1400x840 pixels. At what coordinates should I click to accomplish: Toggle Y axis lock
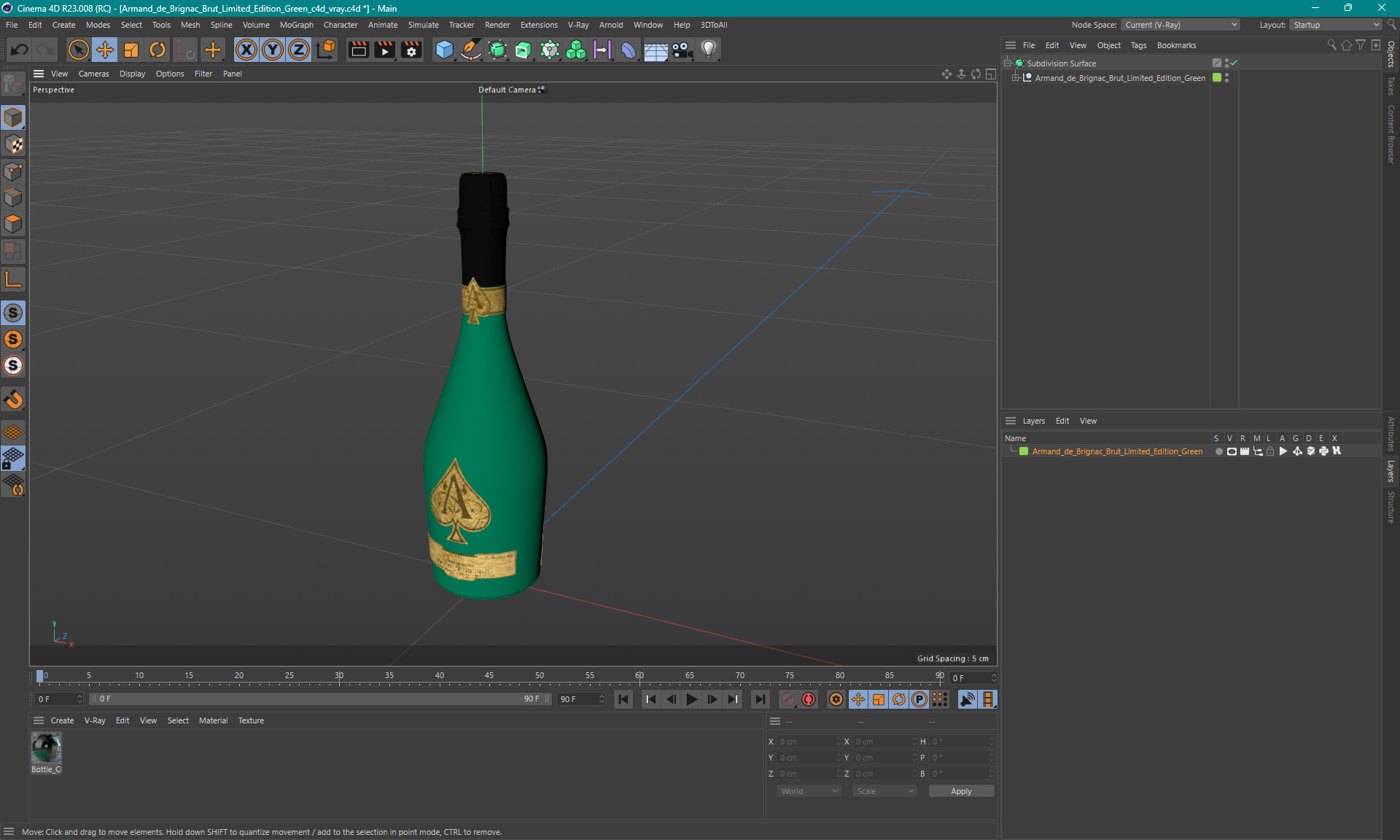click(273, 50)
